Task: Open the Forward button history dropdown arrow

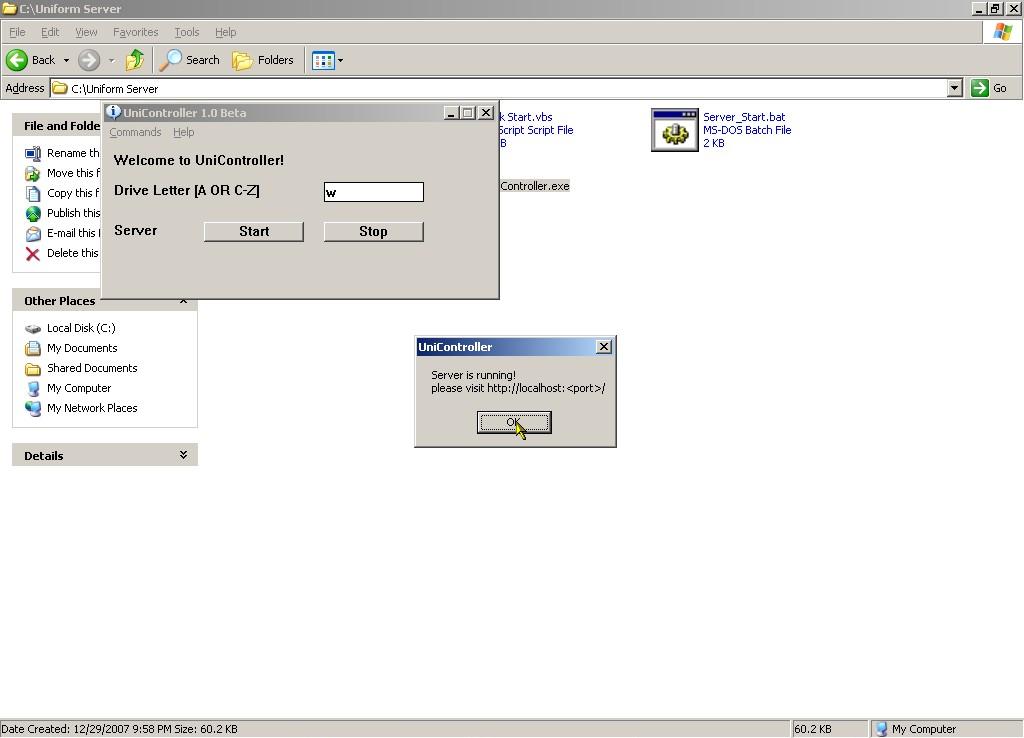Action: 112,61
